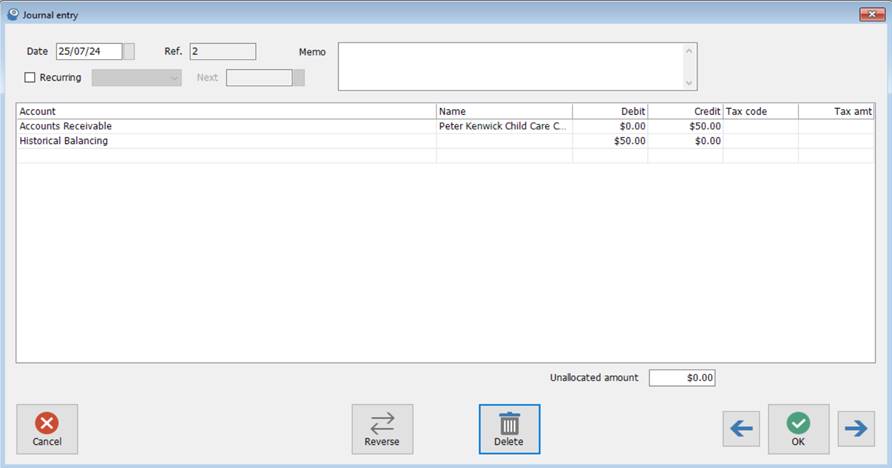Image resolution: width=892 pixels, height=468 pixels.
Task: Click the Date field showing 25/07/24
Action: coord(89,51)
